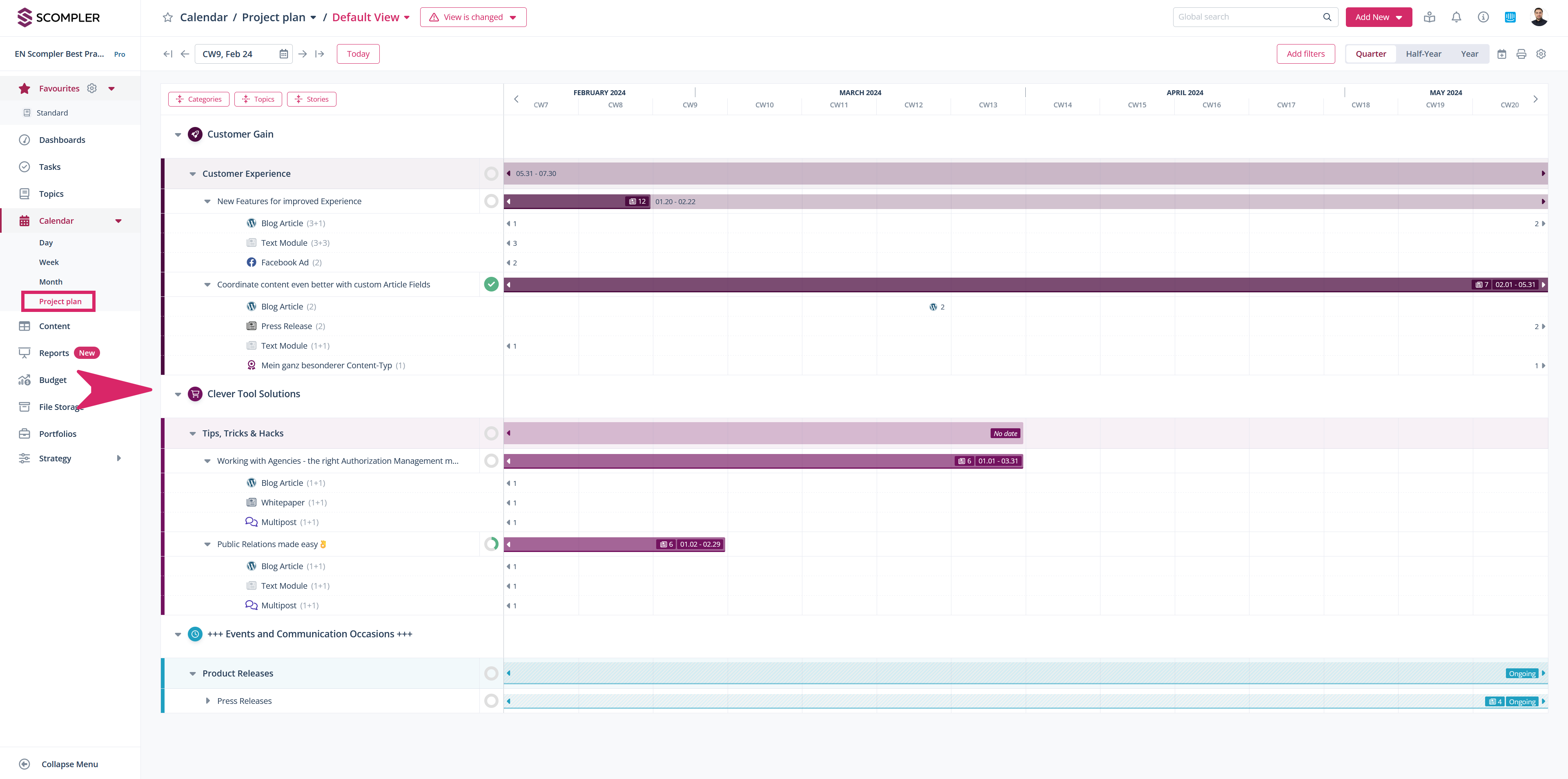Click the notifications bell icon

[1456, 17]
